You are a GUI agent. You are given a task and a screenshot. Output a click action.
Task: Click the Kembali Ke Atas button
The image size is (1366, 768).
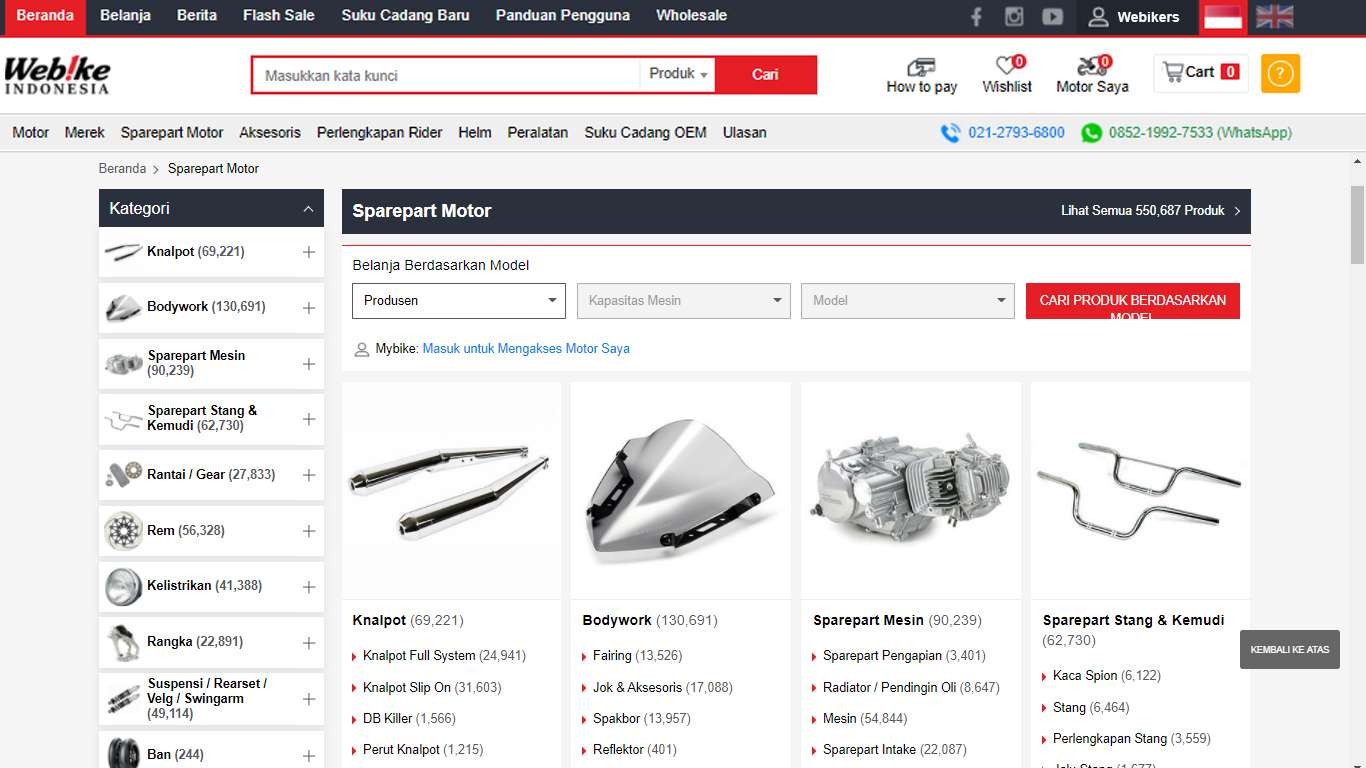pos(1290,650)
